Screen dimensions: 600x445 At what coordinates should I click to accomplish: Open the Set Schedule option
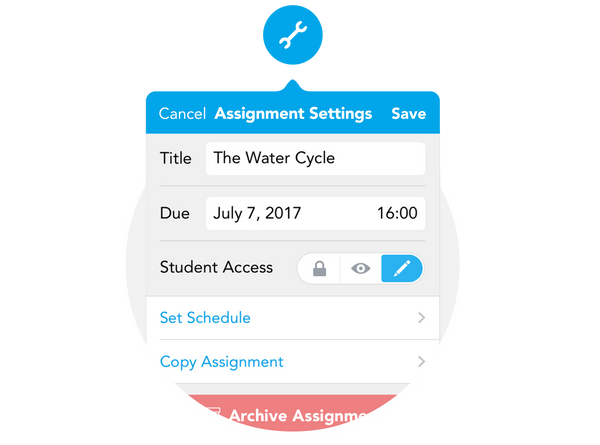205,318
